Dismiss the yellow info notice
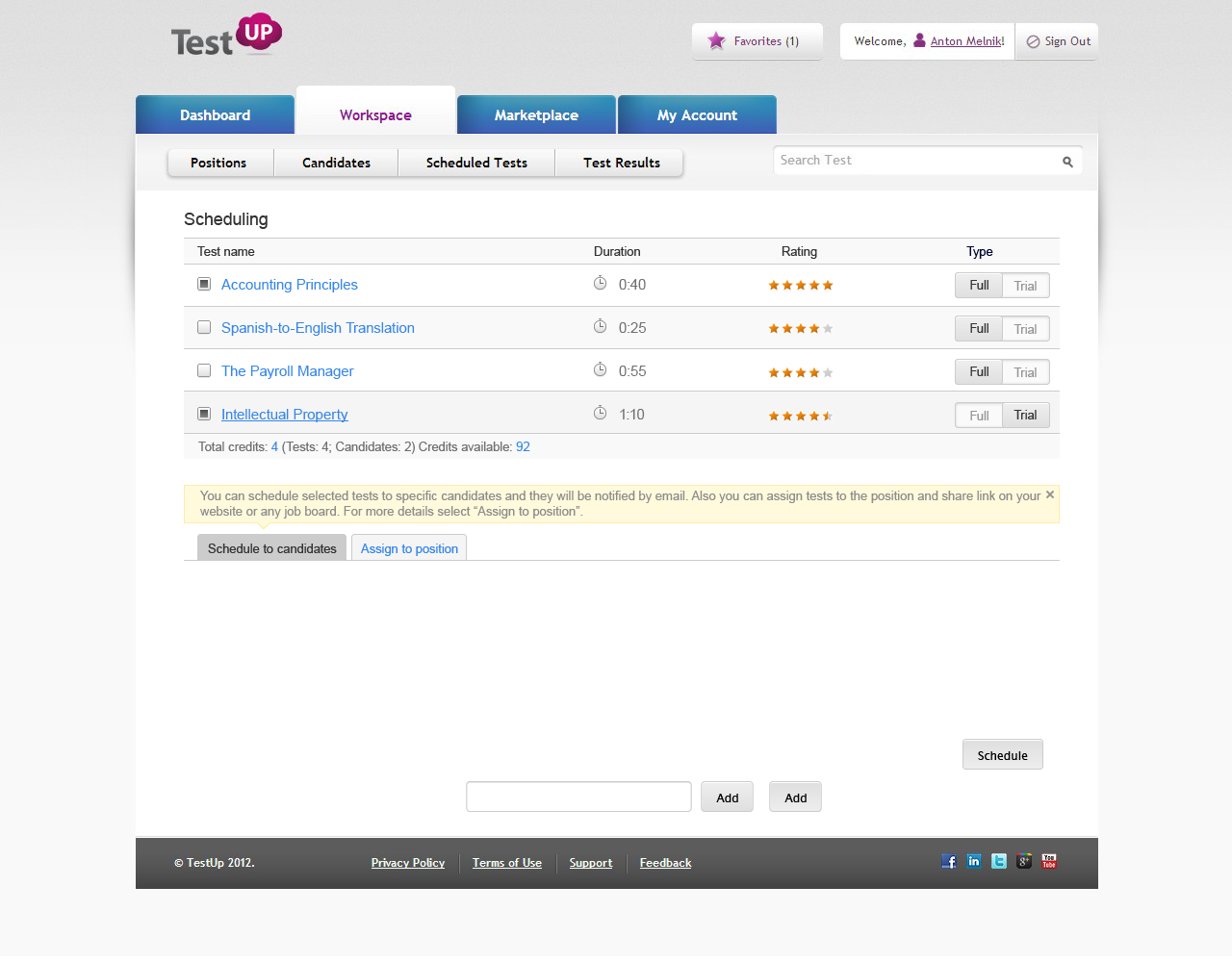 1050,494
